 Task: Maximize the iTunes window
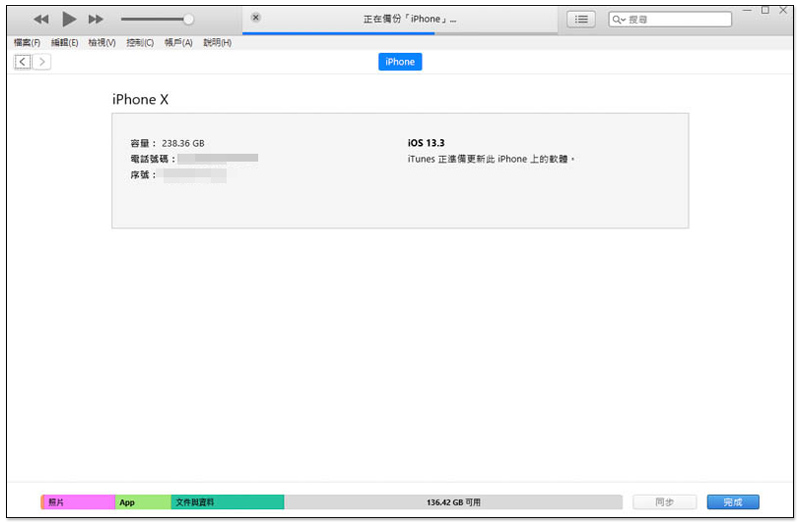765,10
